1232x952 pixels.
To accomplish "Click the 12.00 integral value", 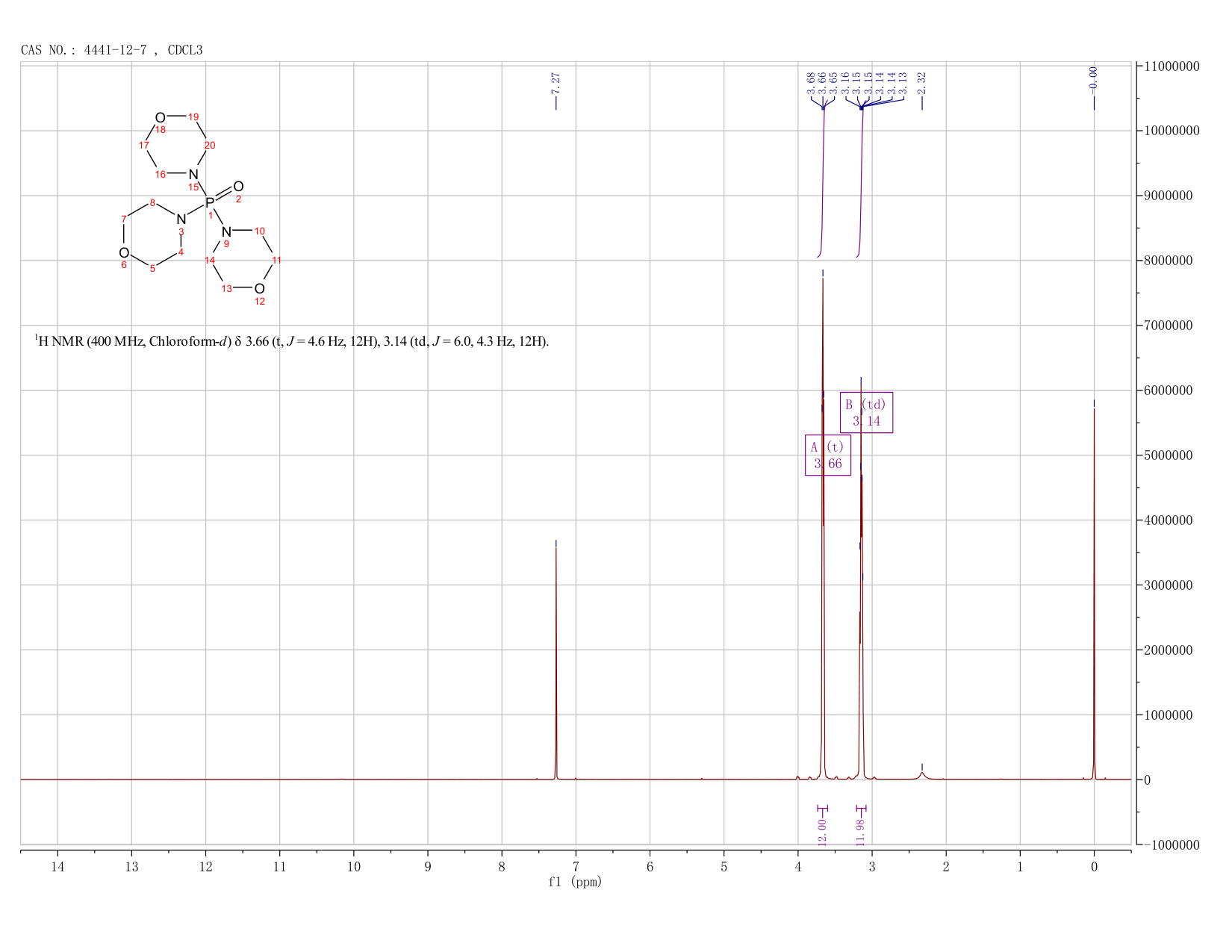I will 822,832.
